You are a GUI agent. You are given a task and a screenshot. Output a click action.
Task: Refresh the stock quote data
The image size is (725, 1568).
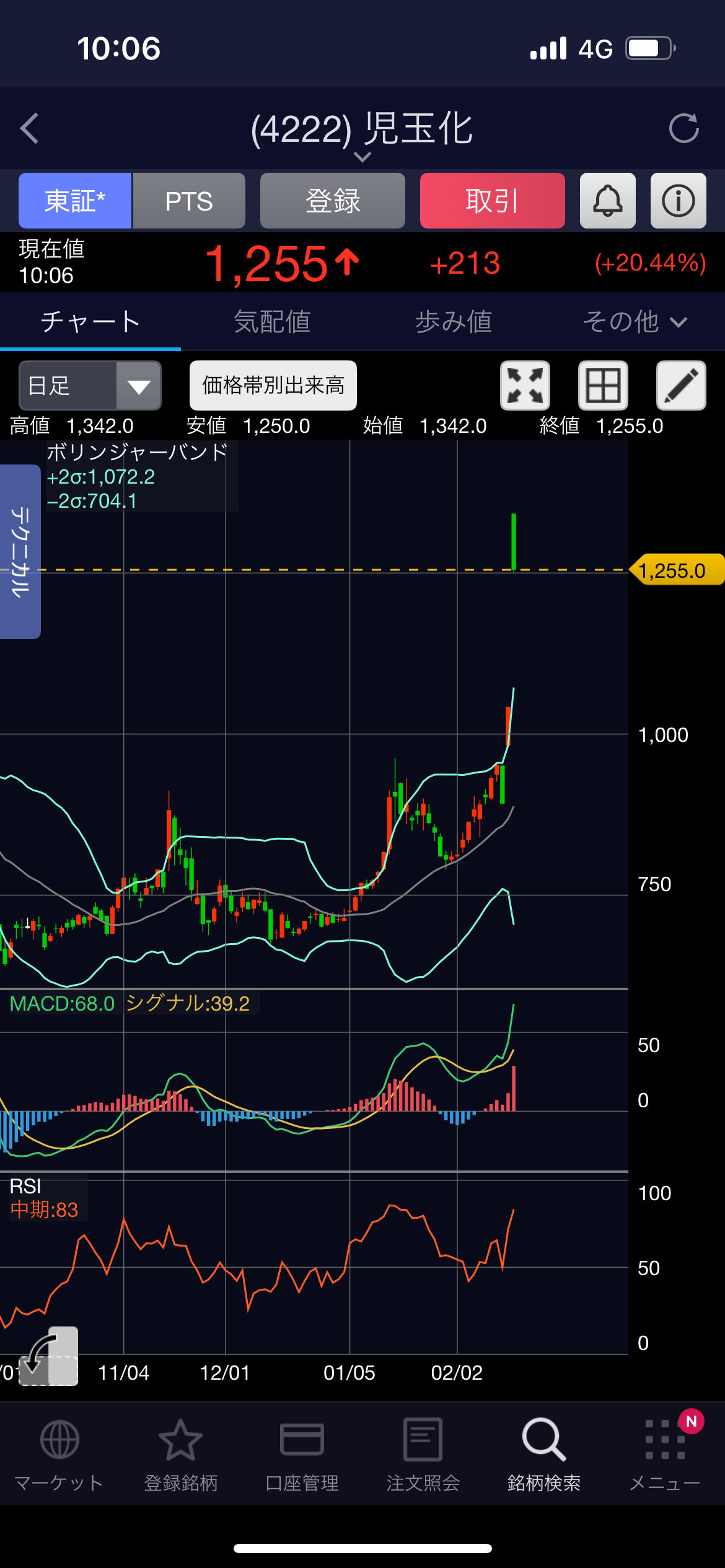tap(683, 129)
